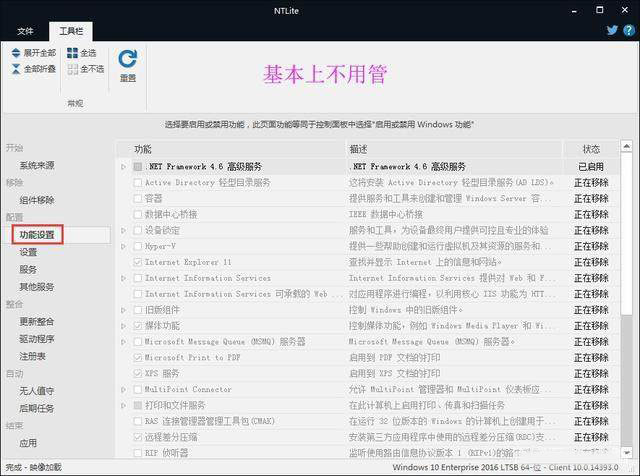
Task: Expand the Hyper-V tree node
Action: pyautogui.click(x=124, y=246)
